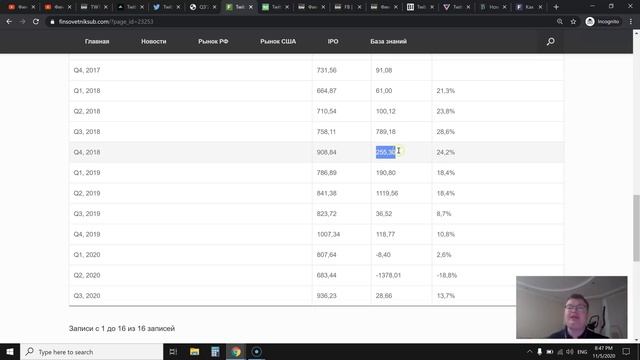The image size is (640, 360).
Task: Click the Q3, 2019 row label
Action: point(87,213)
